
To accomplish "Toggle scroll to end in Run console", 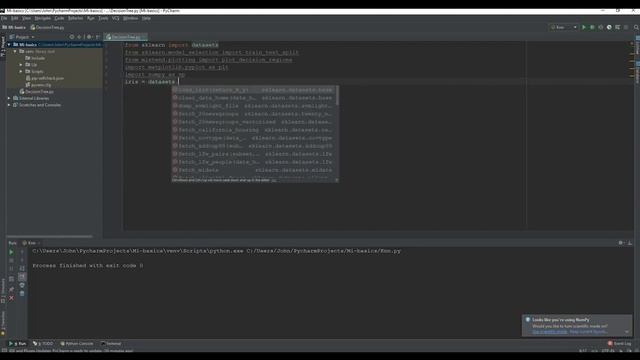I will [x=22, y=276].
